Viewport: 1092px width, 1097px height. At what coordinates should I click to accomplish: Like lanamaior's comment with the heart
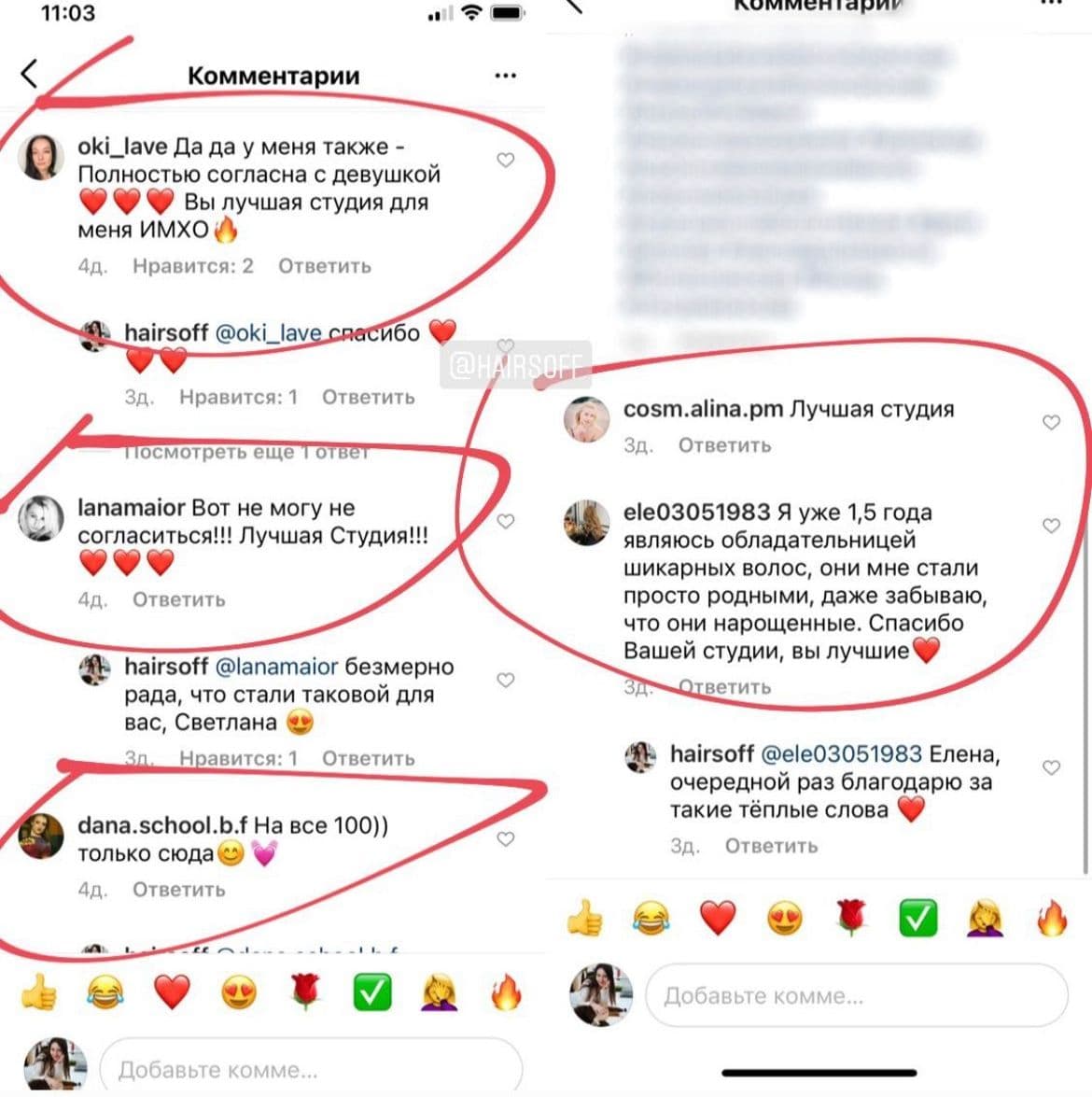505,521
